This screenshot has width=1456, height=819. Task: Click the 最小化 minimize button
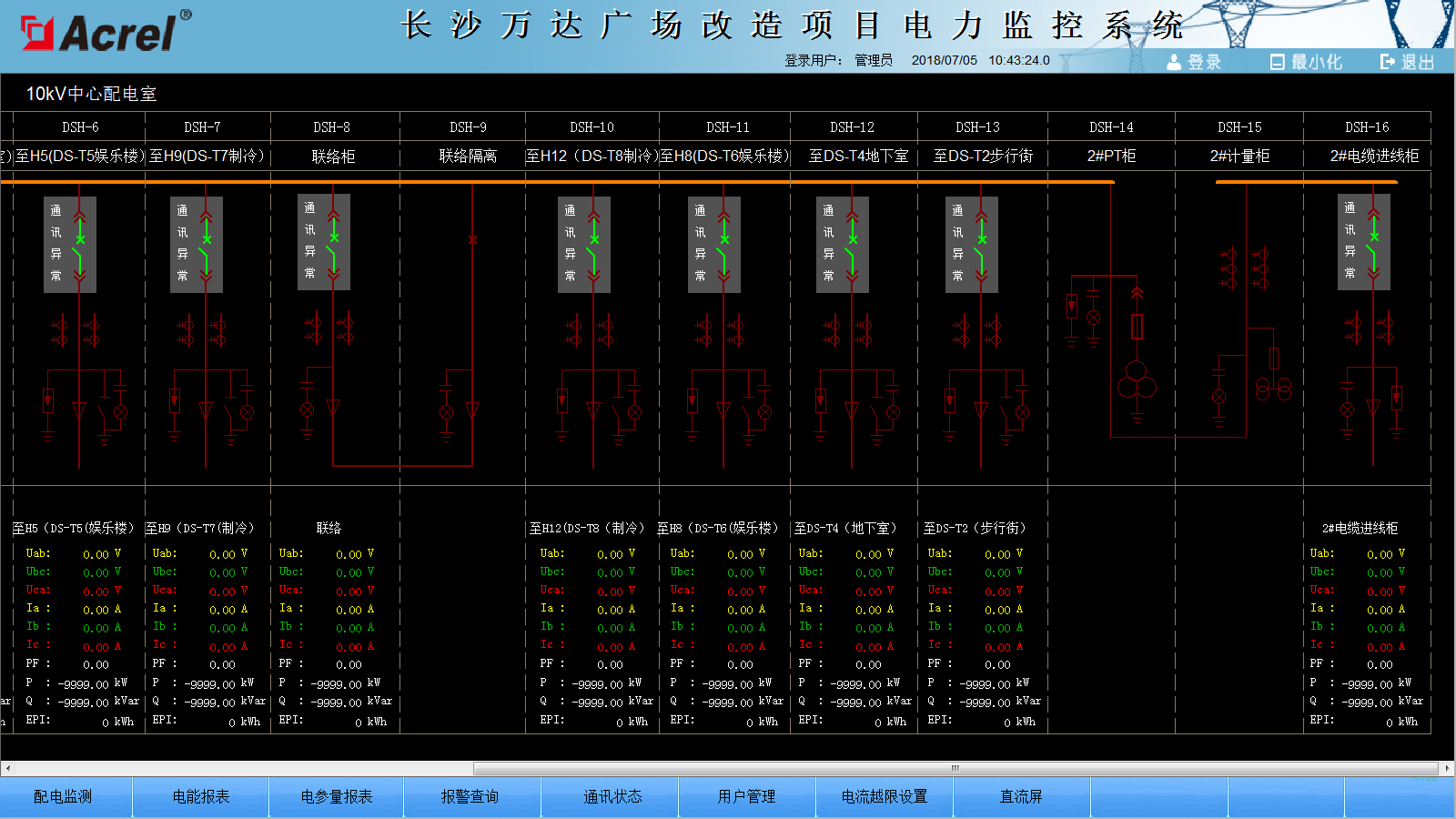point(1306,62)
